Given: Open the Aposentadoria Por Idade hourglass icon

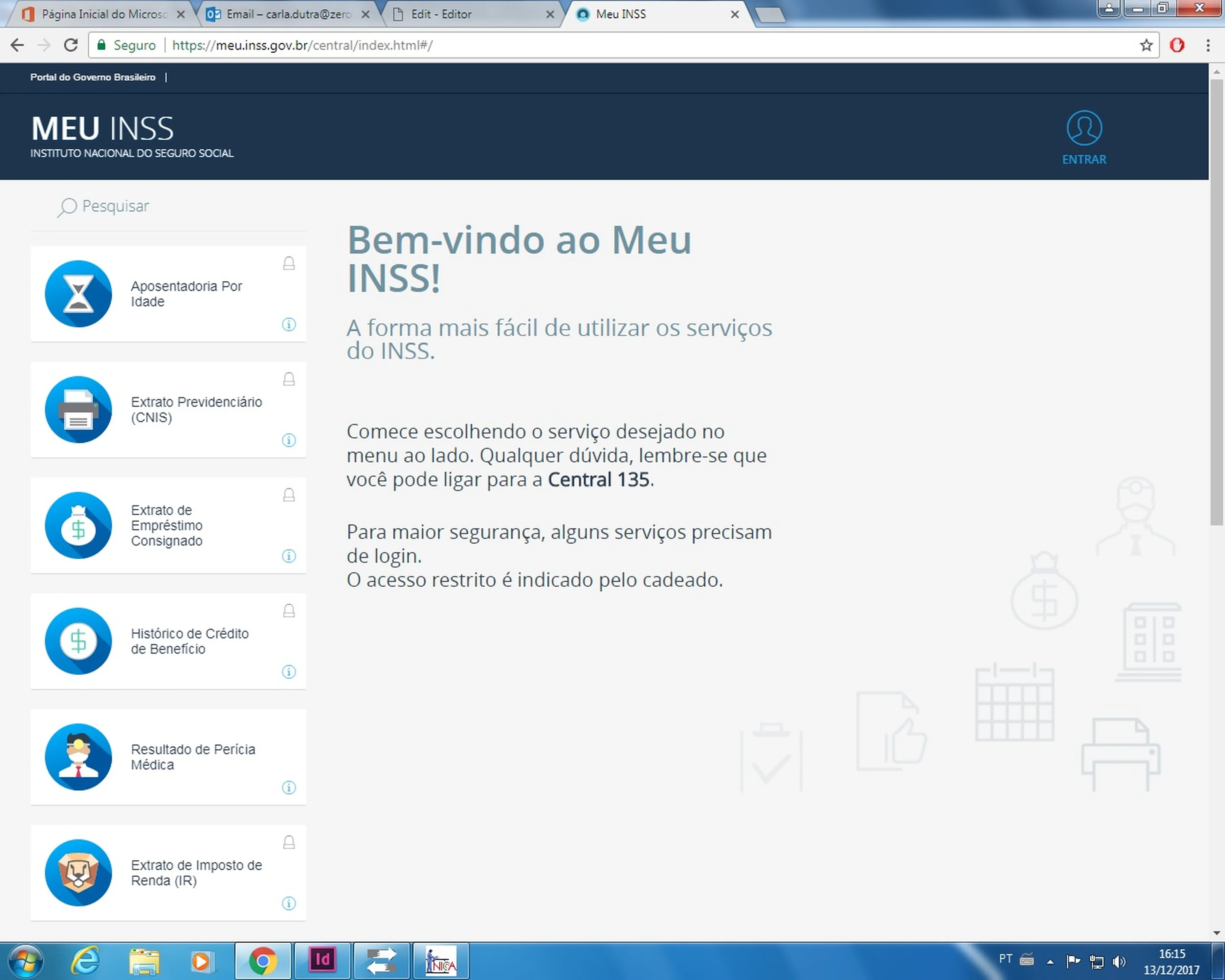Looking at the screenshot, I should point(78,294).
